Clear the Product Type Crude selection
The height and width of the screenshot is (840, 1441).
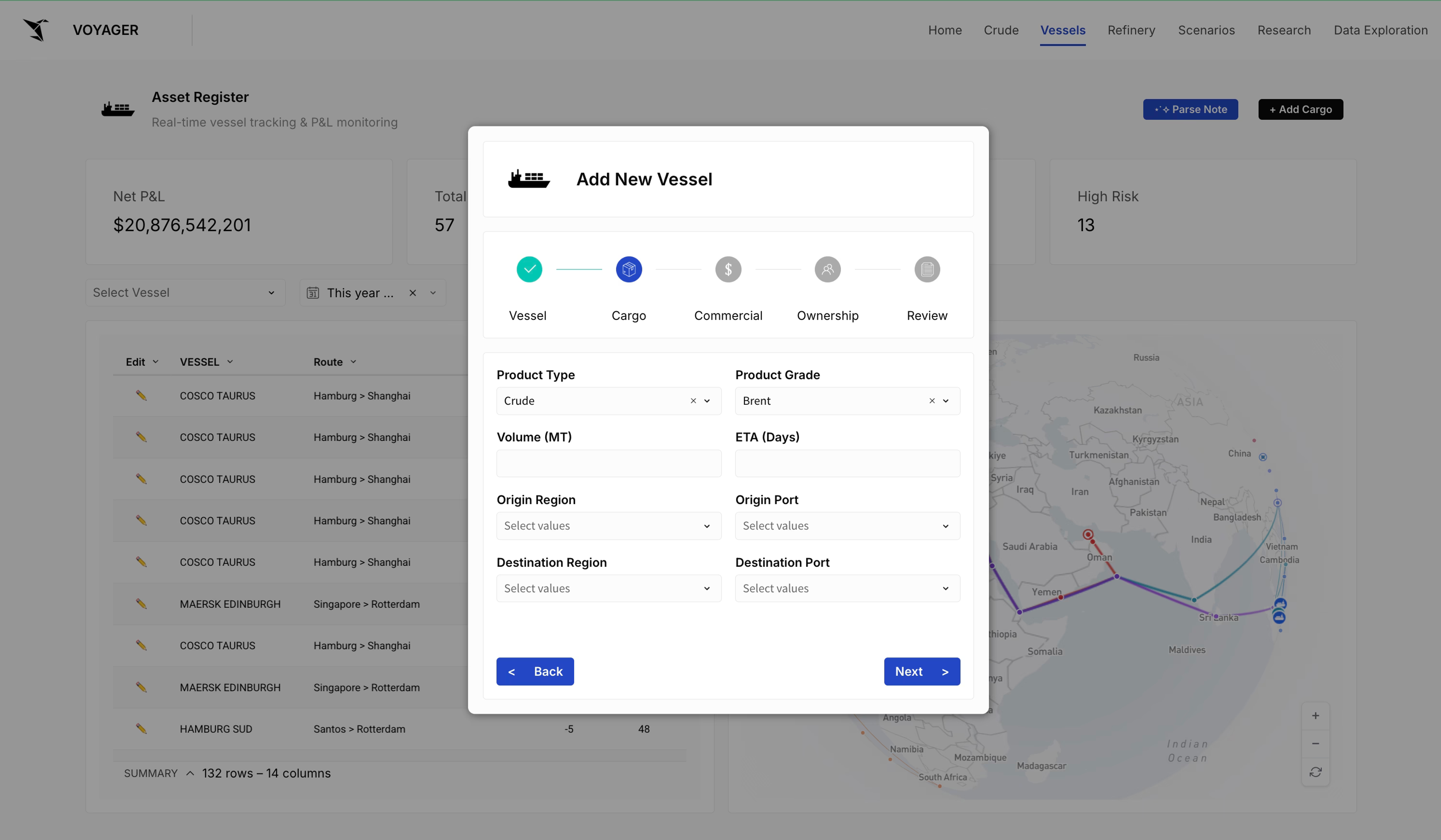pyautogui.click(x=693, y=401)
